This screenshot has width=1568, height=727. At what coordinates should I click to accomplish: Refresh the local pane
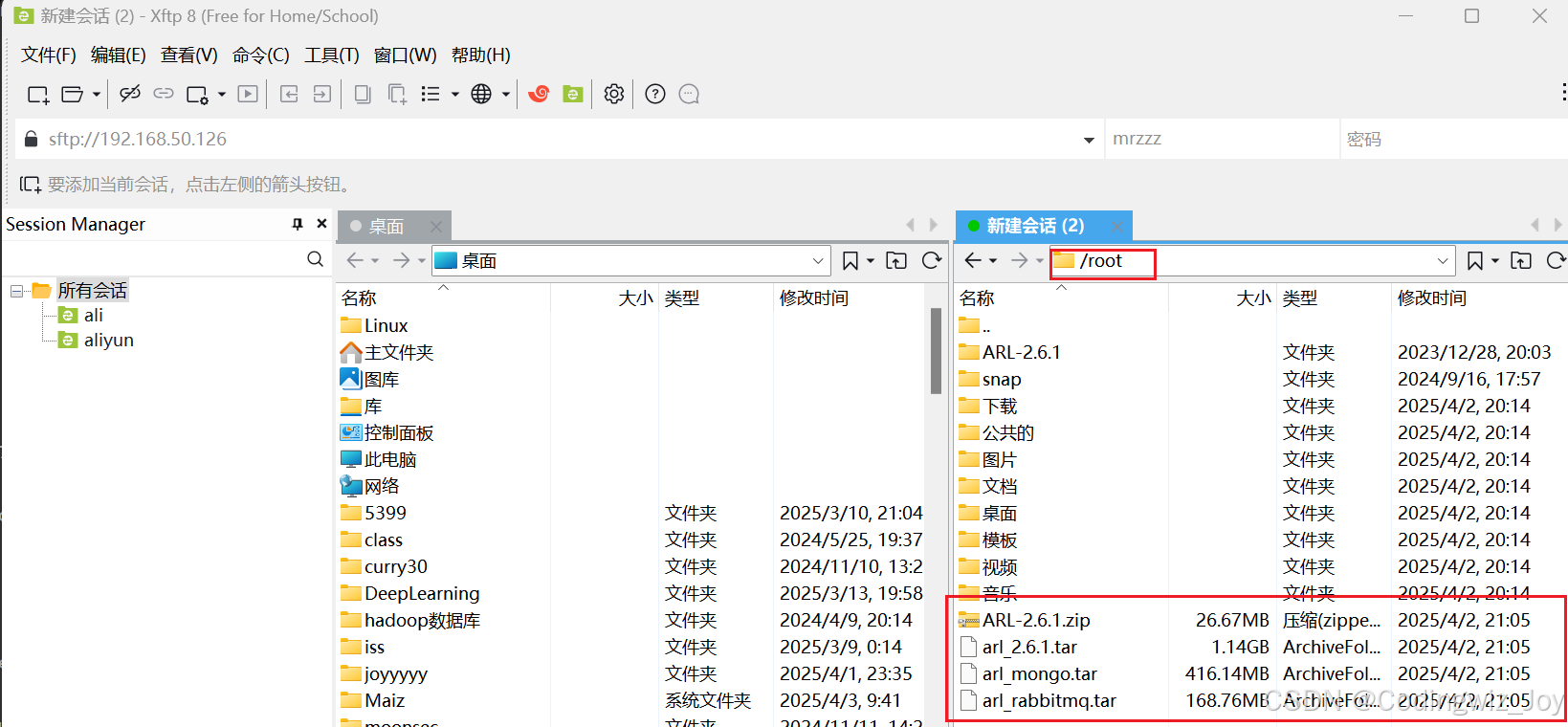pos(932,260)
